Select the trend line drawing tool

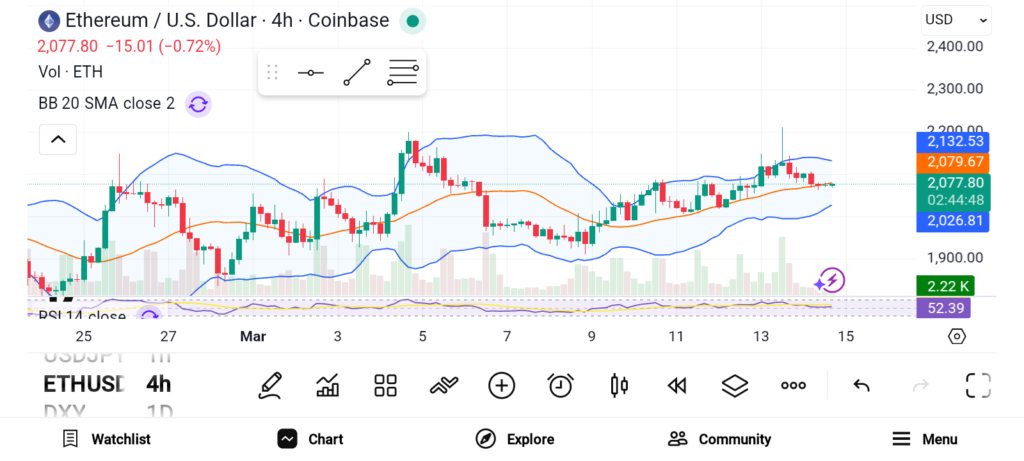click(x=357, y=72)
